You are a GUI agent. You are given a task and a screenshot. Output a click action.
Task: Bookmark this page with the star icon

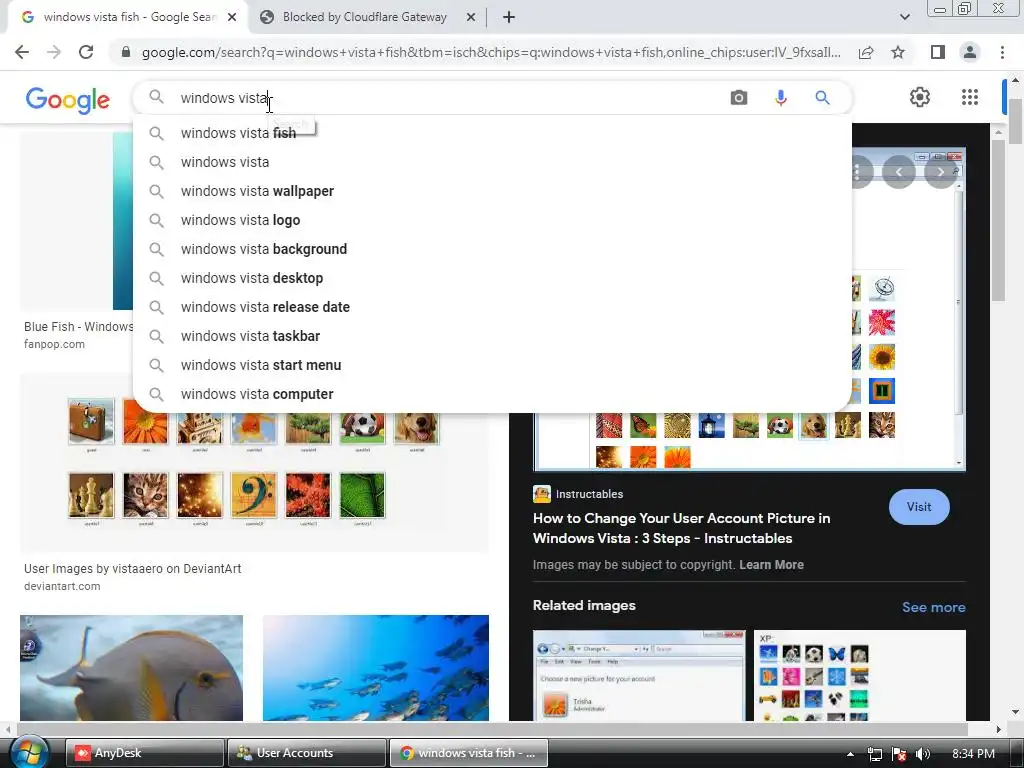[x=898, y=52]
